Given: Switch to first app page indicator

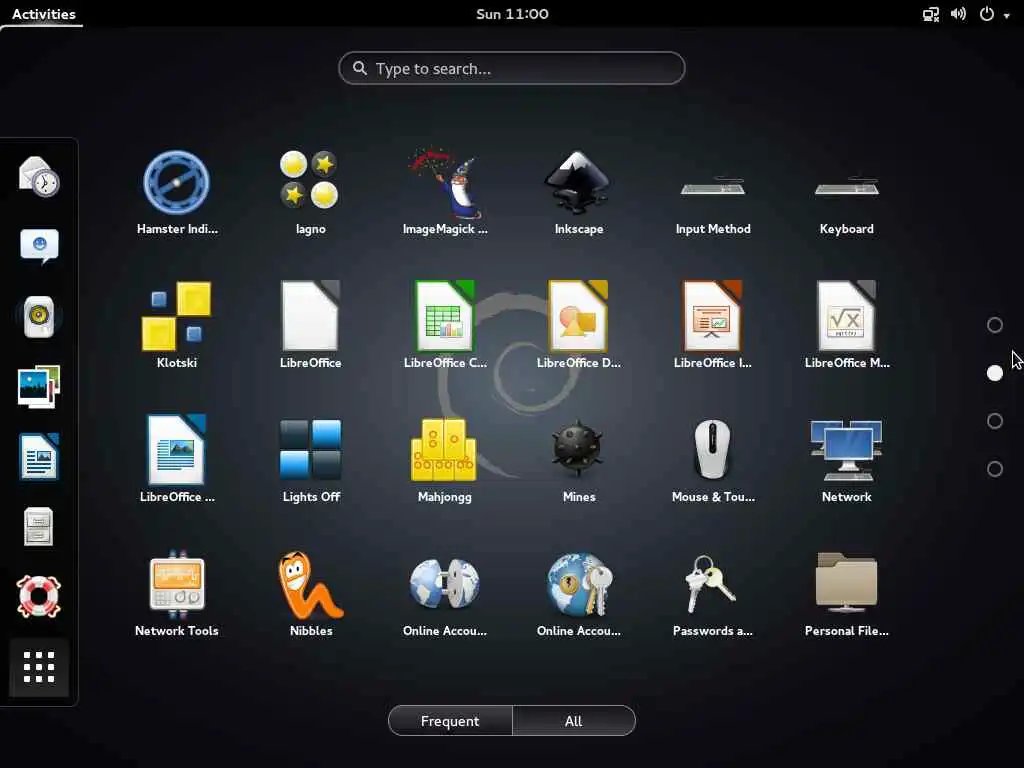Looking at the screenshot, I should click(x=995, y=325).
